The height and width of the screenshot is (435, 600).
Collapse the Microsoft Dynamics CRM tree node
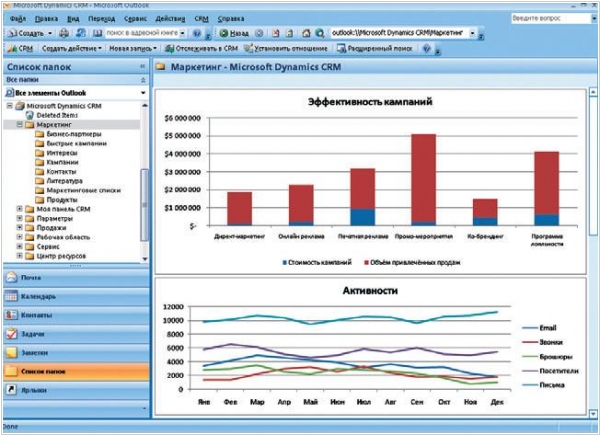pos(10,106)
